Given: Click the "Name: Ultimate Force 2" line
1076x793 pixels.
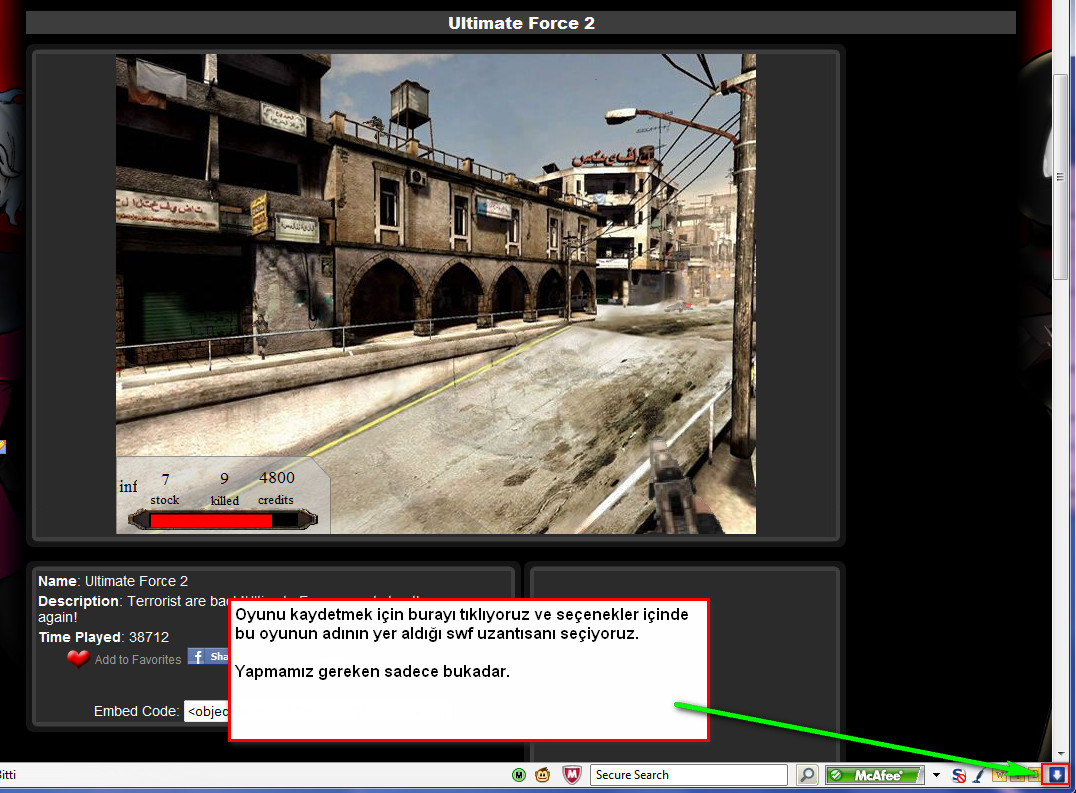Looking at the screenshot, I should [x=113, y=581].
